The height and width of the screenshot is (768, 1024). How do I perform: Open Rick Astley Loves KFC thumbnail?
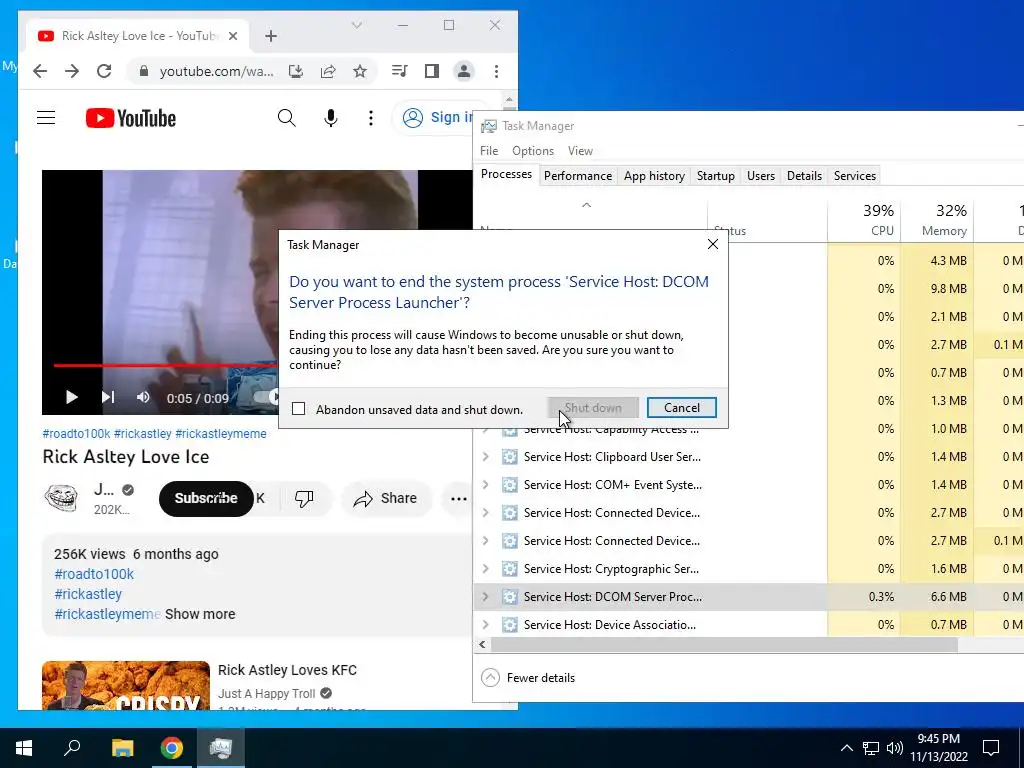[x=125, y=685]
